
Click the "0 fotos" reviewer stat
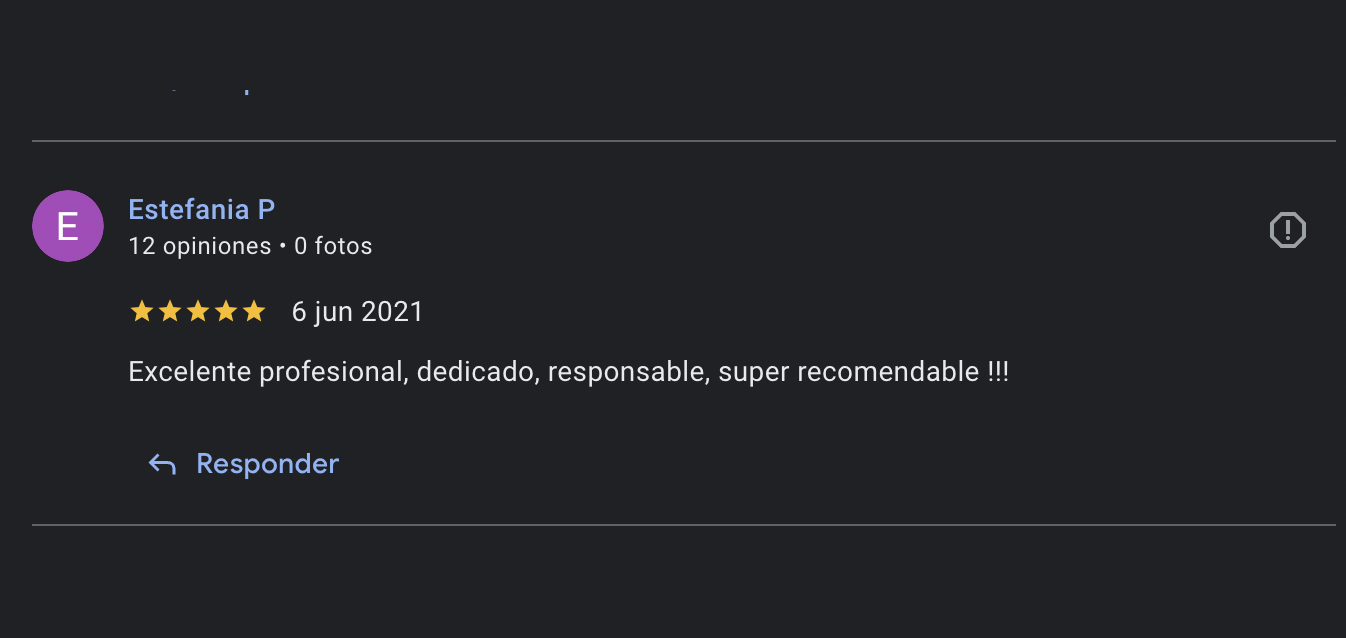coord(333,246)
